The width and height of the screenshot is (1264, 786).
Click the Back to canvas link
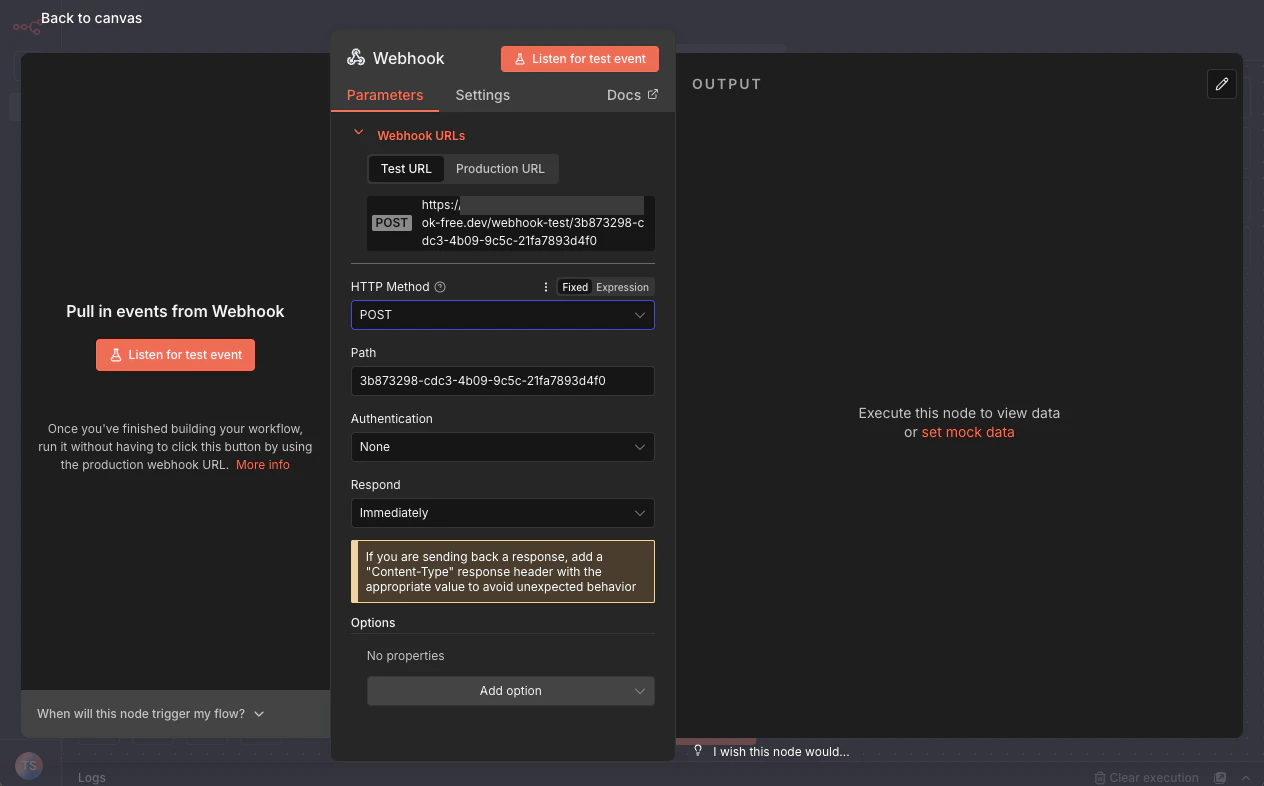[x=91, y=18]
